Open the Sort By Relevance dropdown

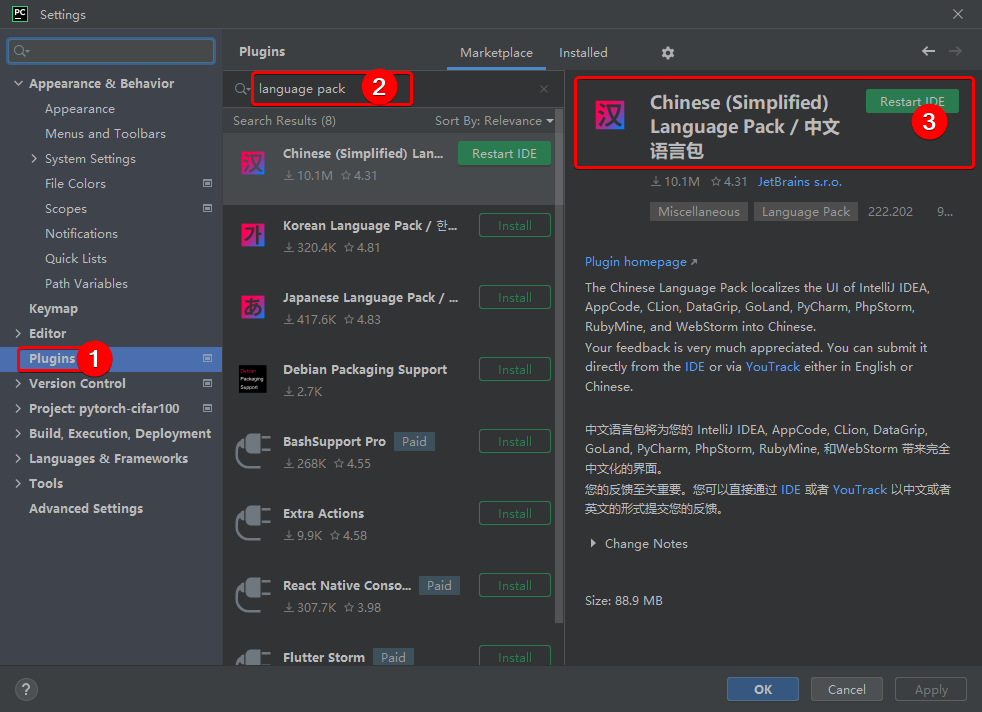point(494,121)
